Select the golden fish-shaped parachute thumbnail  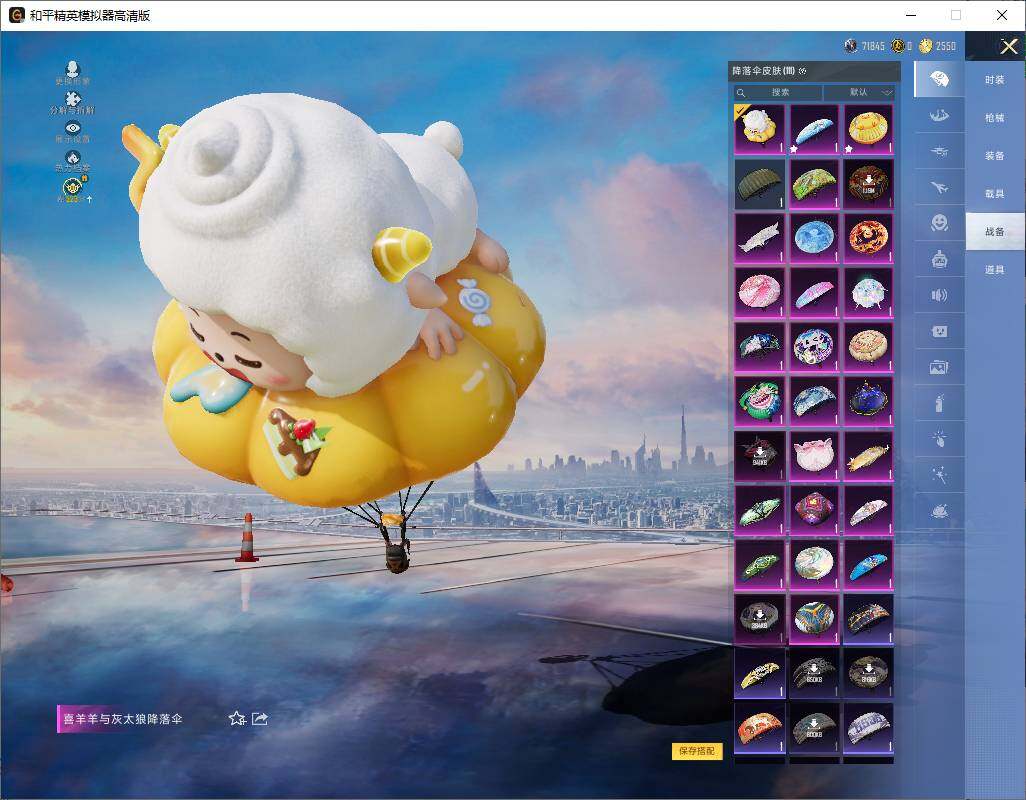click(868, 455)
